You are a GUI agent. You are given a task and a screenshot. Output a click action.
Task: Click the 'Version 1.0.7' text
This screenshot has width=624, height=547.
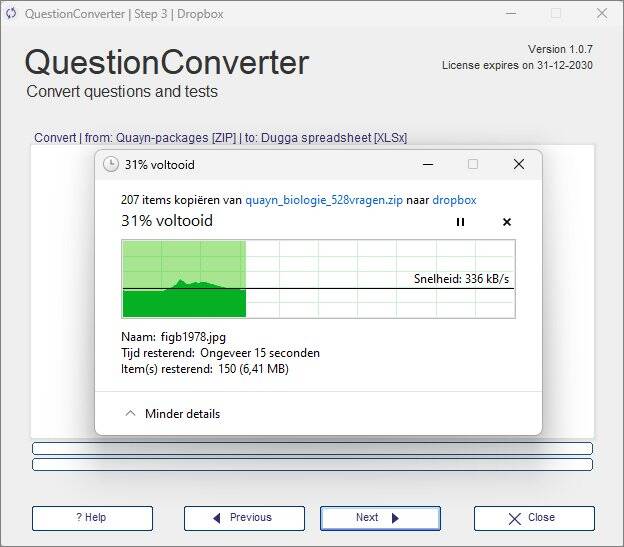(x=560, y=49)
